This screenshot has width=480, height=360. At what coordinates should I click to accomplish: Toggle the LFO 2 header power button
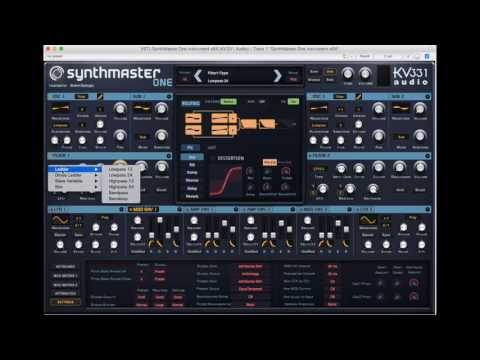point(428,209)
